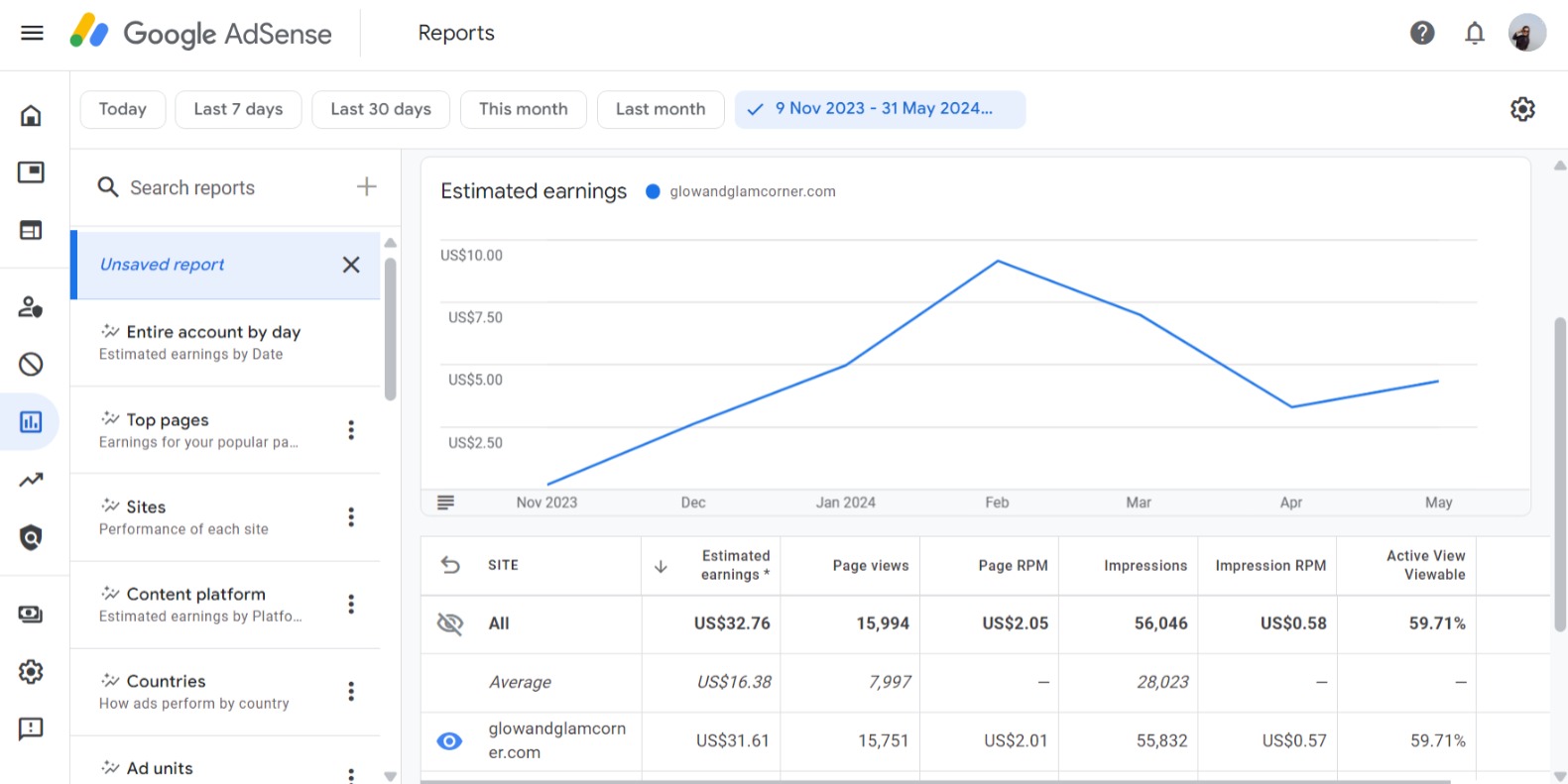Open Brand safety blocking controls icon
The image size is (1568, 784).
point(31,364)
